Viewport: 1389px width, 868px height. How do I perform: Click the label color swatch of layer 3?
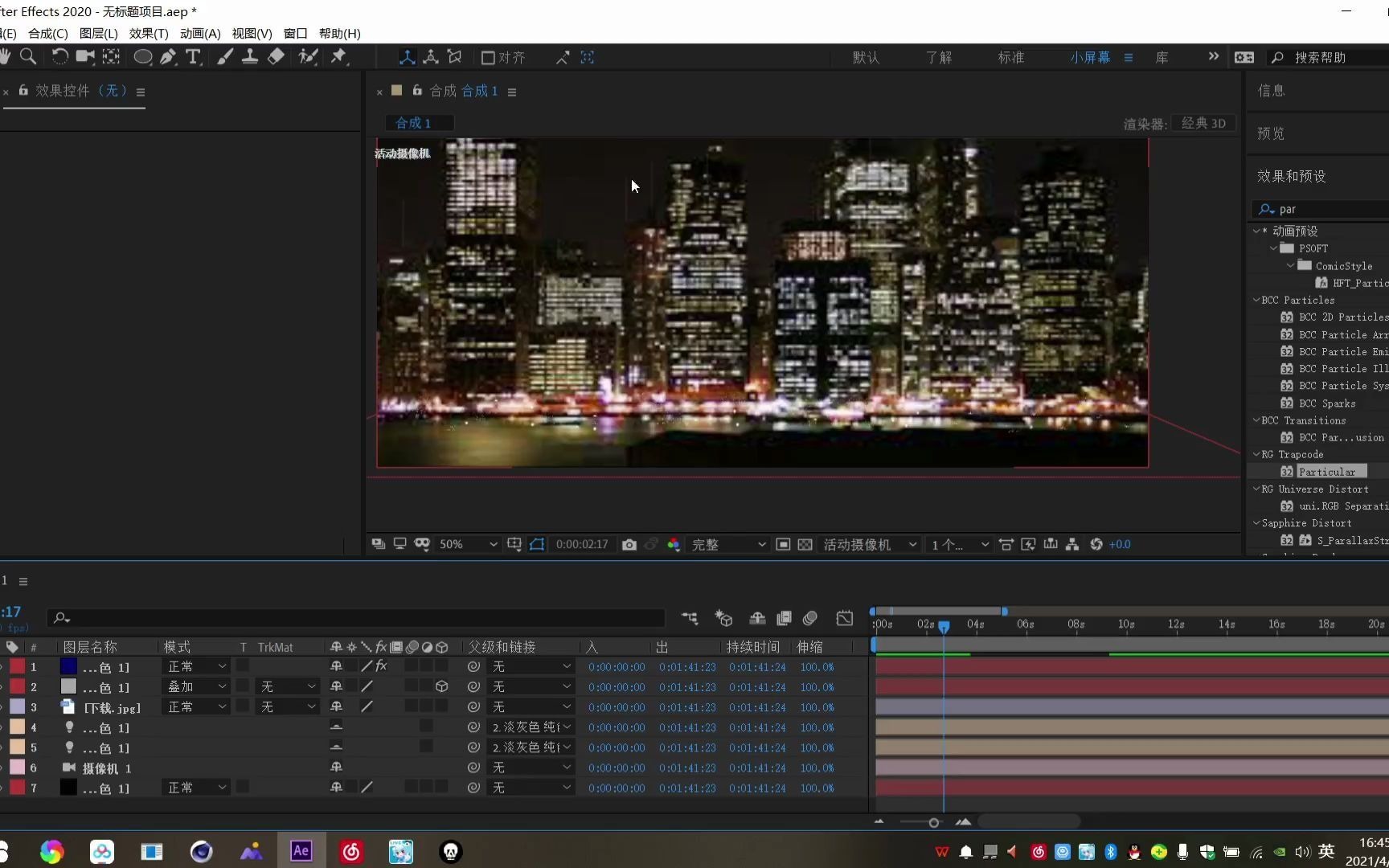point(17,707)
